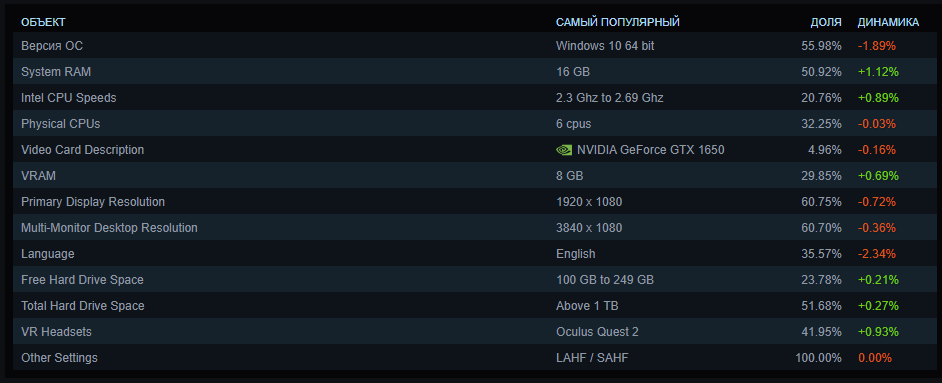
Task: Expand the Версия ОС row
Action: coord(470,46)
